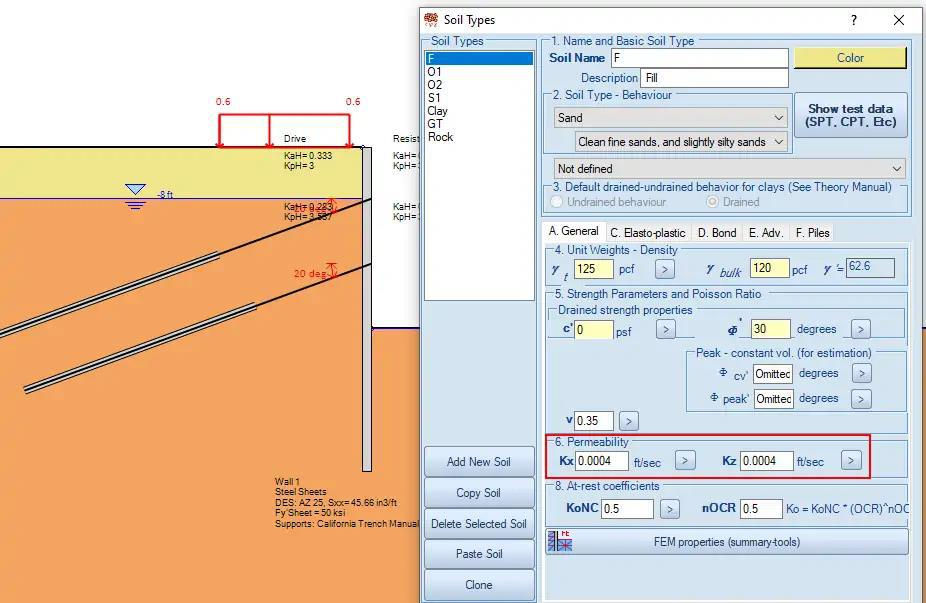Click the Kx permeability input field
Viewport: 926px width, 603px height.
[602, 461]
